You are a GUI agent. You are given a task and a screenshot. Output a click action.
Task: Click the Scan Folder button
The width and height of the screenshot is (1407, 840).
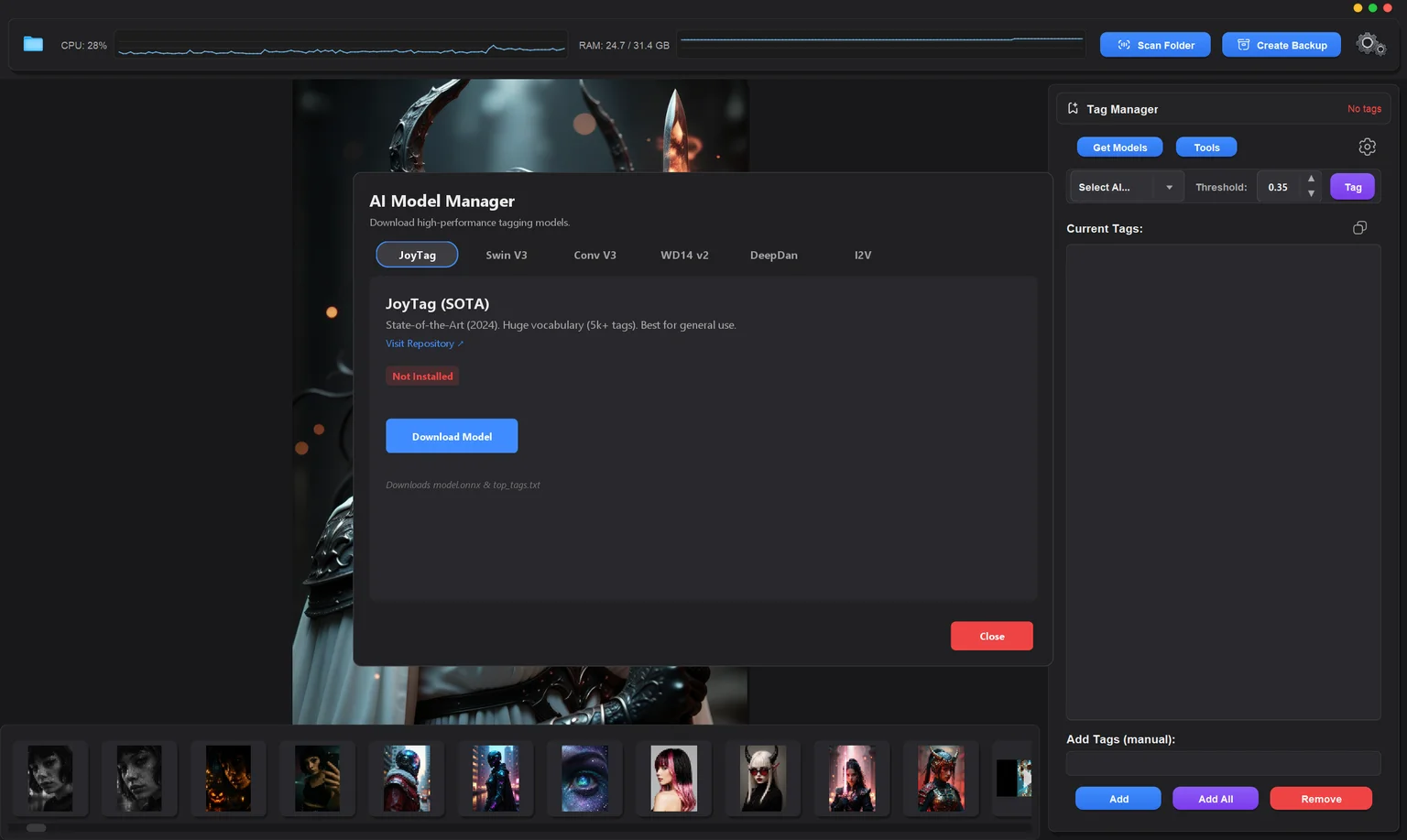point(1154,45)
